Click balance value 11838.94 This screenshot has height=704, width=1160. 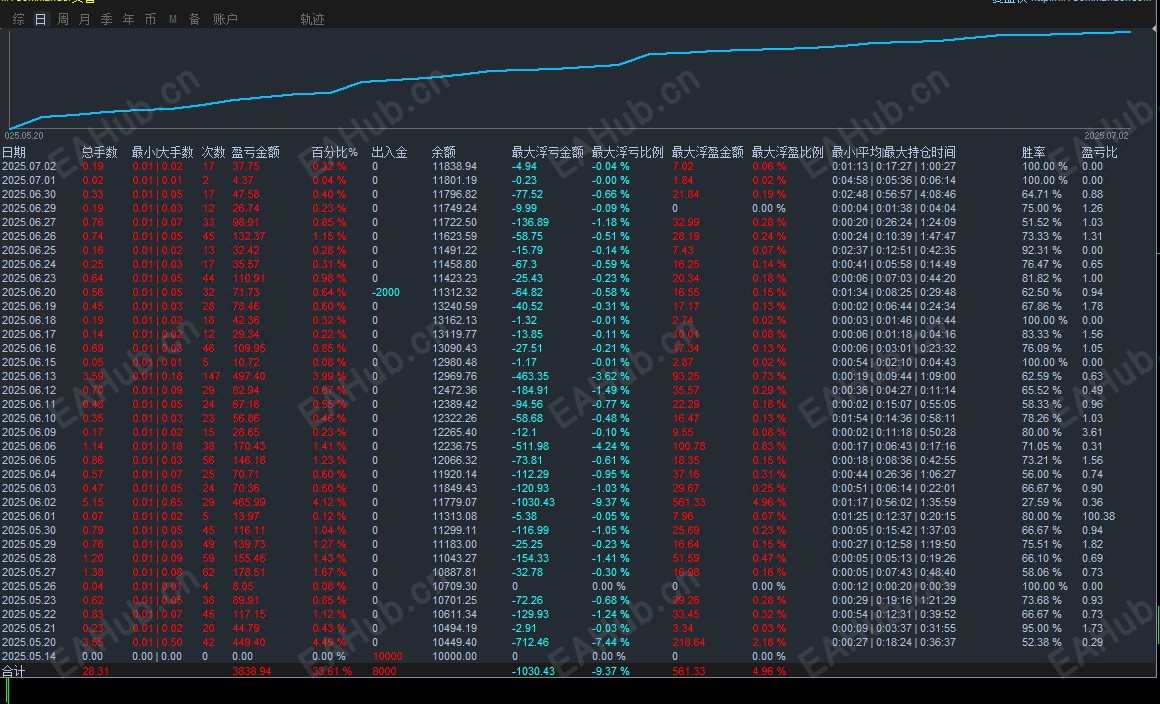pos(454,166)
